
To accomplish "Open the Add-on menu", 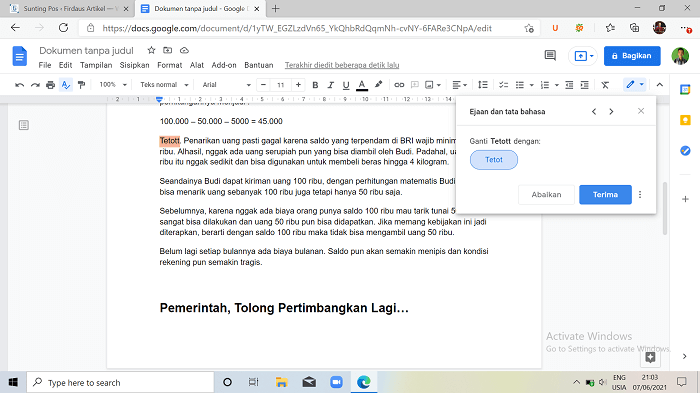I will (224, 65).
